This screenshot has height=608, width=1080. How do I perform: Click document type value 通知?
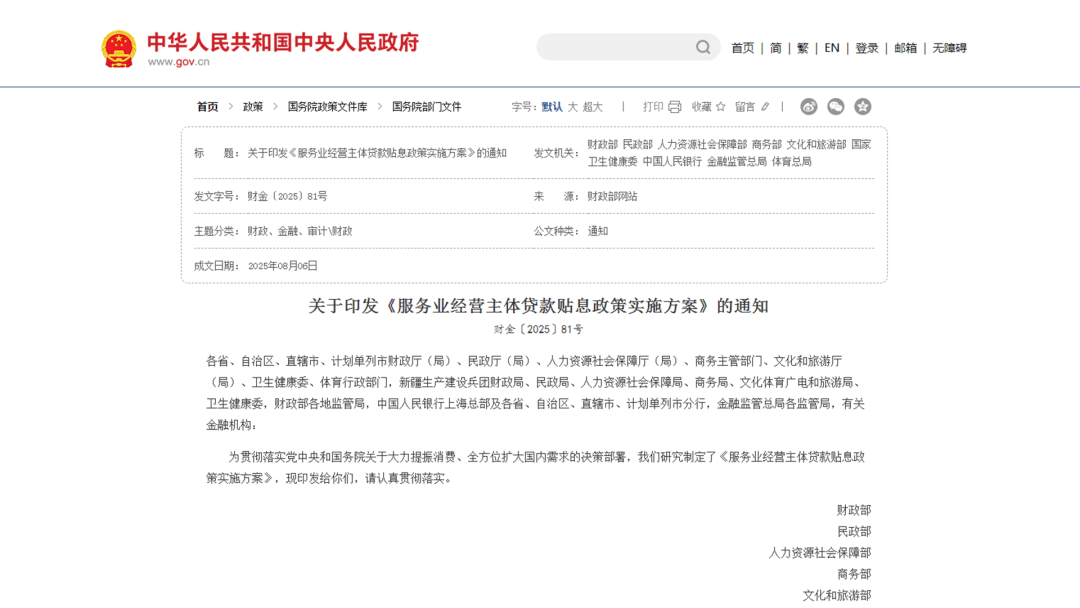(597, 231)
